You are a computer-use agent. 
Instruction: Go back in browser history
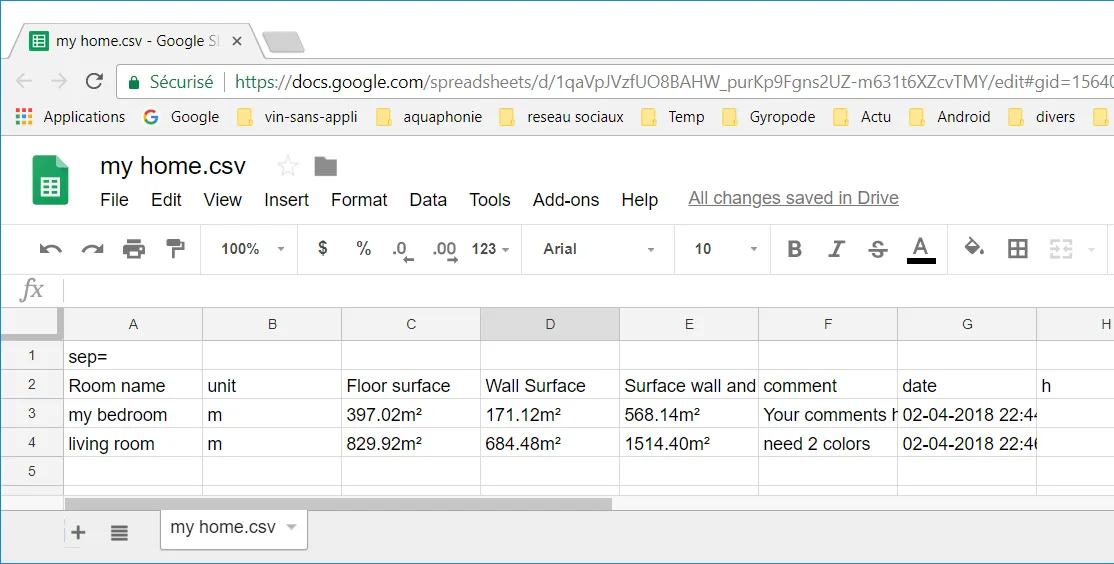pyautogui.click(x=24, y=81)
